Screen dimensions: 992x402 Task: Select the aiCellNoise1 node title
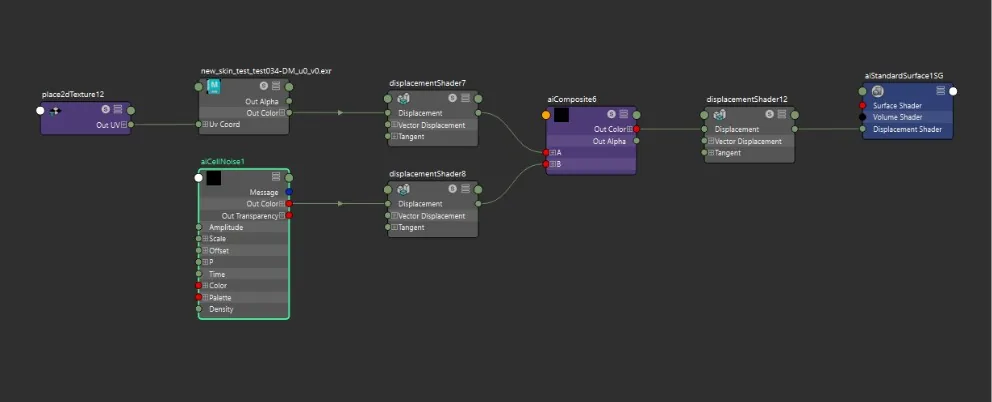click(223, 161)
